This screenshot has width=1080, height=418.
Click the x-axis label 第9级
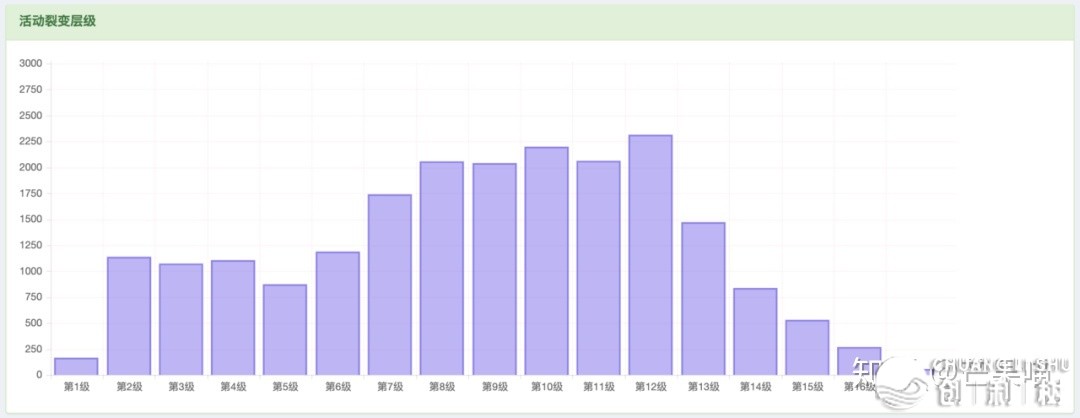pyautogui.click(x=495, y=387)
